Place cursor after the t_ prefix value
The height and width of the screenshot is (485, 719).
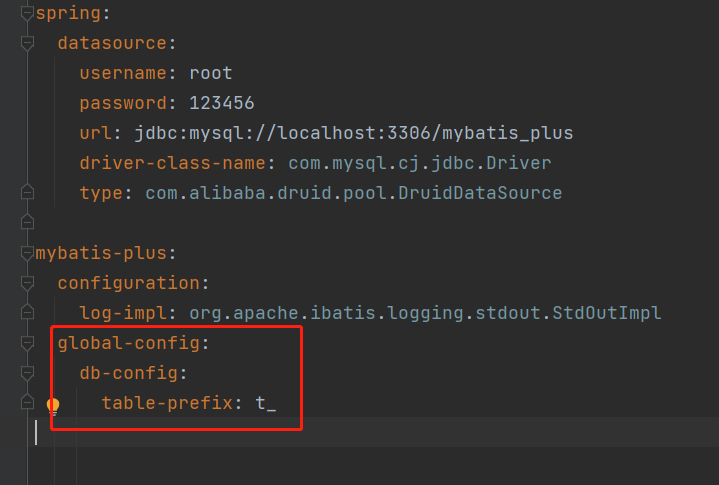(x=277, y=404)
